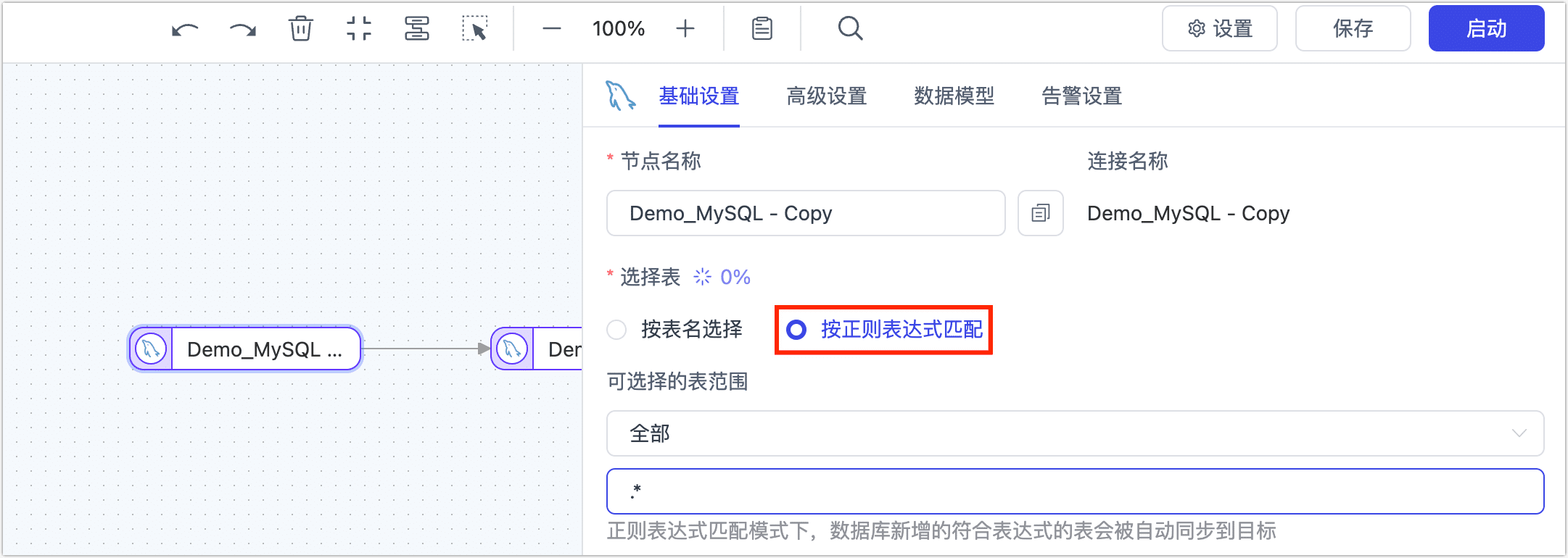Zoom in with the plus icon
The height and width of the screenshot is (558, 1568).
point(685,29)
